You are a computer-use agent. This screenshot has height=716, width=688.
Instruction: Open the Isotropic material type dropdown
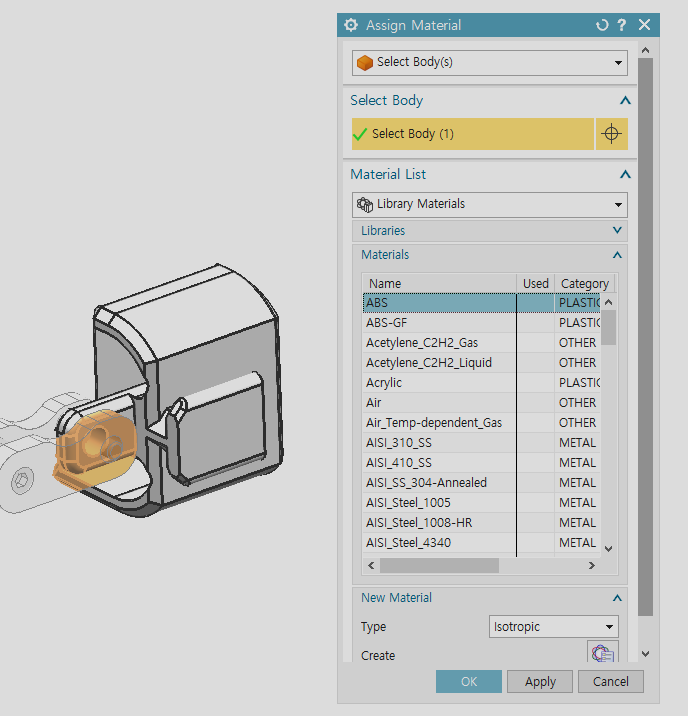(553, 627)
